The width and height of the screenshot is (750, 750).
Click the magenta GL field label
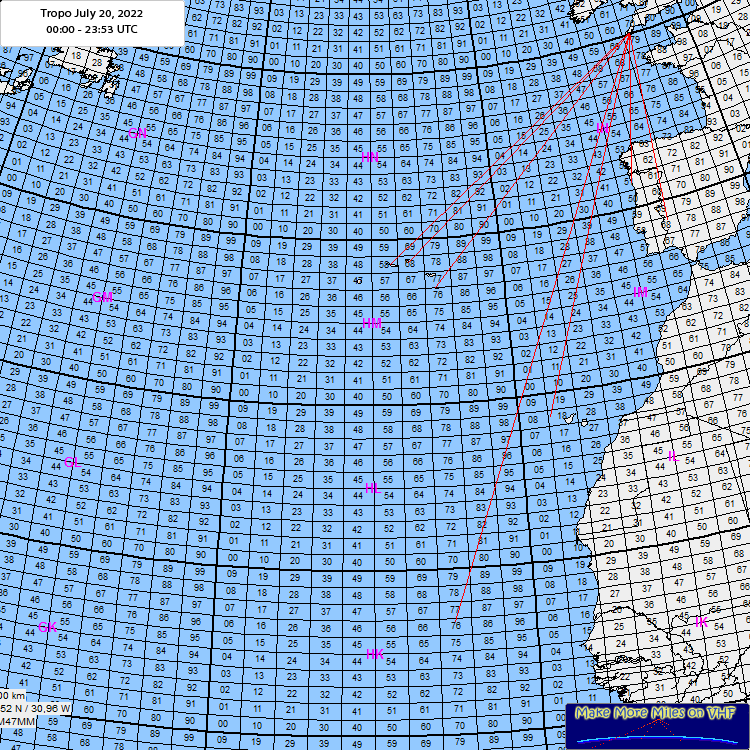(x=72, y=463)
